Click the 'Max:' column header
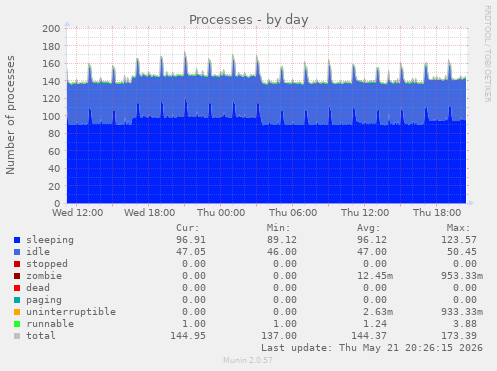The image size is (497, 371). pyautogui.click(x=459, y=228)
